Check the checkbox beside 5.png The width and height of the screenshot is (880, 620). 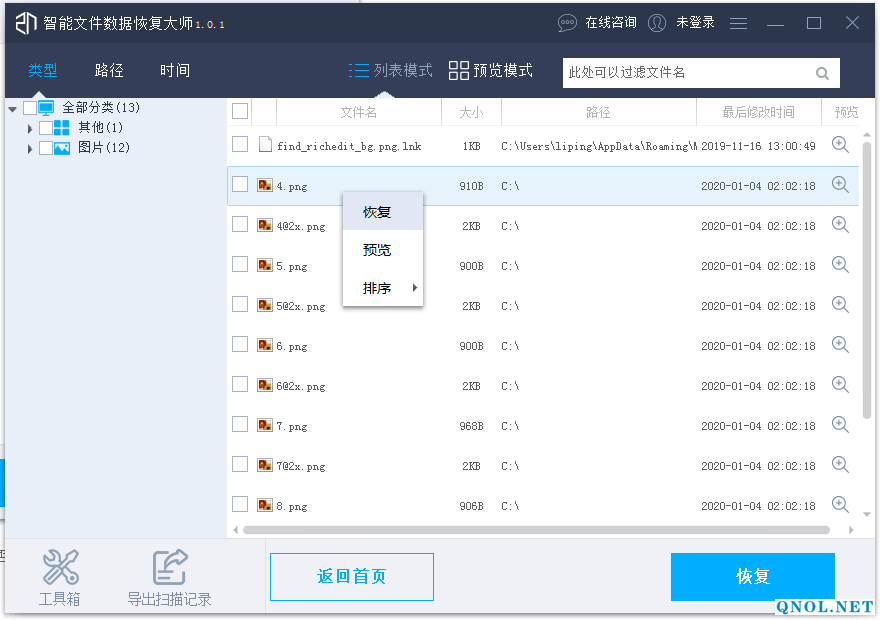[x=239, y=264]
